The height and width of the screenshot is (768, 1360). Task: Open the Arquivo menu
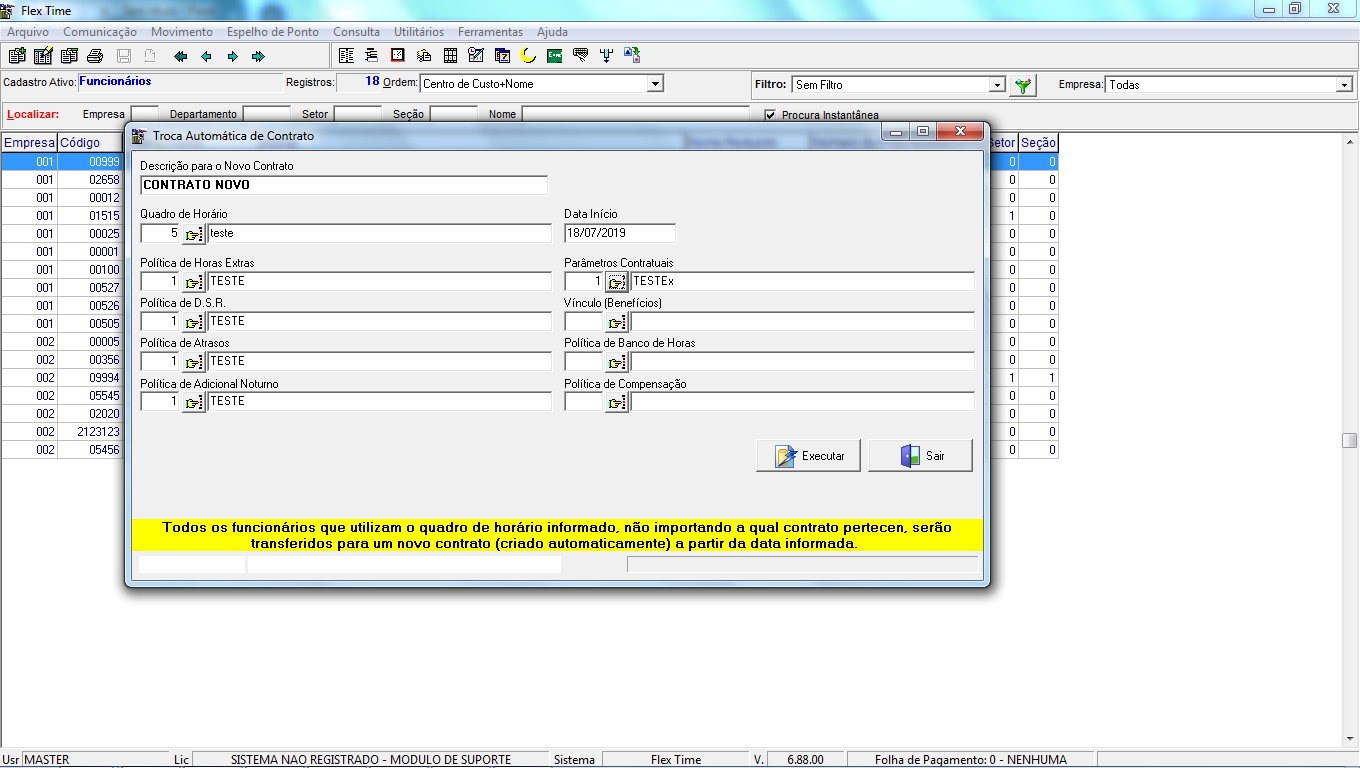[x=28, y=32]
